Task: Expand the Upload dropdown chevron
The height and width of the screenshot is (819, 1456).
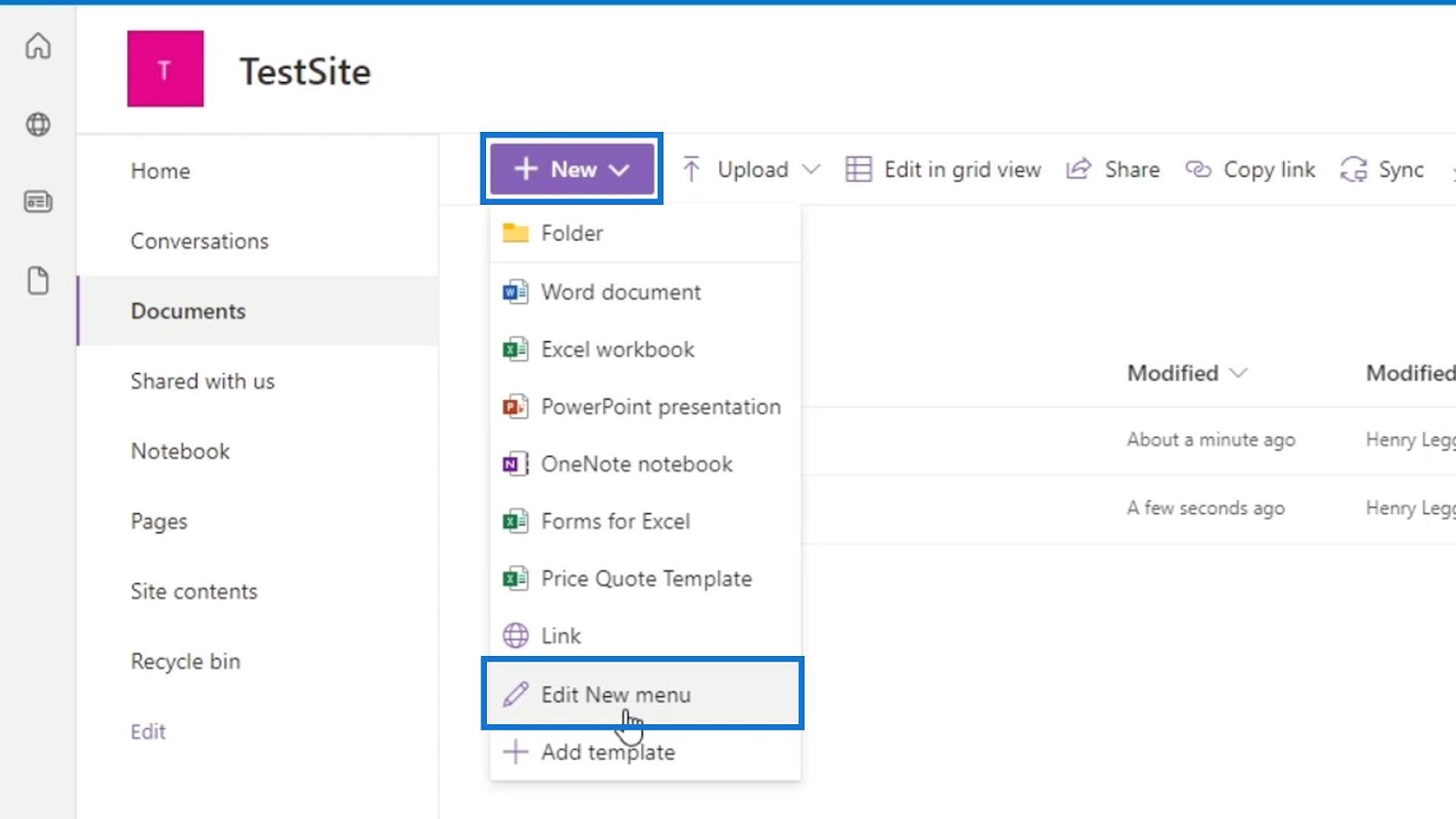Action: pyautogui.click(x=811, y=169)
